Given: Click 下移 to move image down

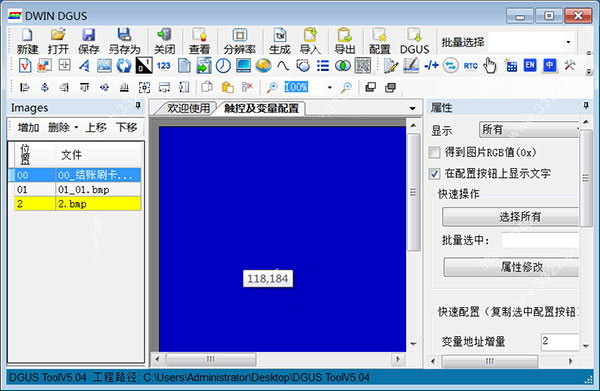Looking at the screenshot, I should click(126, 127).
